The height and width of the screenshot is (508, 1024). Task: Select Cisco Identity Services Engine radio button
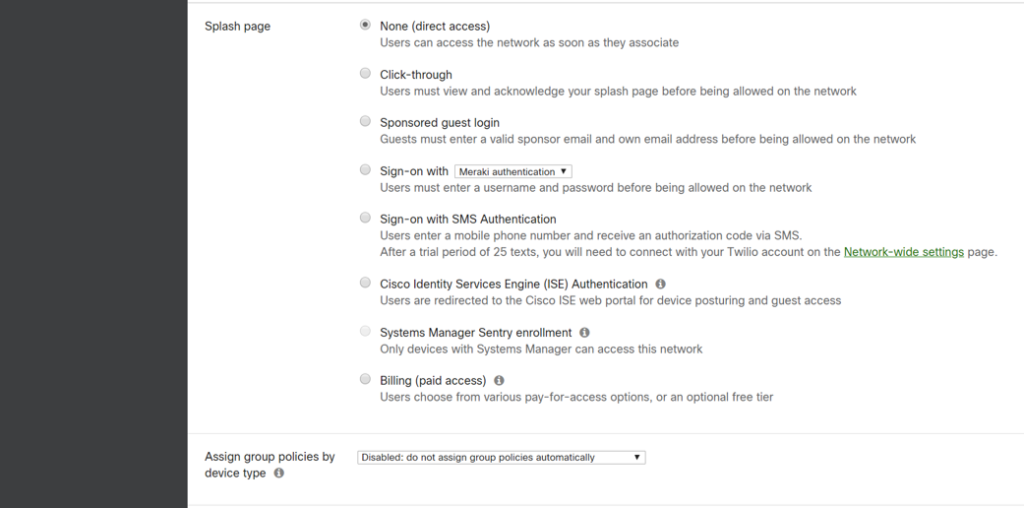pos(365,284)
